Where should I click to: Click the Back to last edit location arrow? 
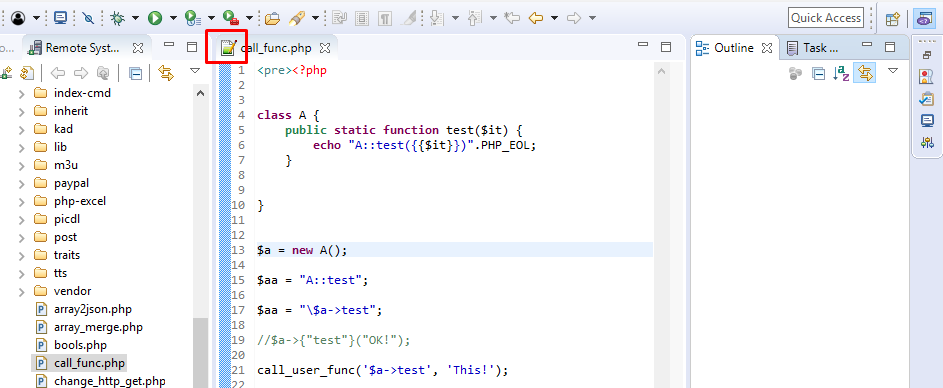[512, 18]
